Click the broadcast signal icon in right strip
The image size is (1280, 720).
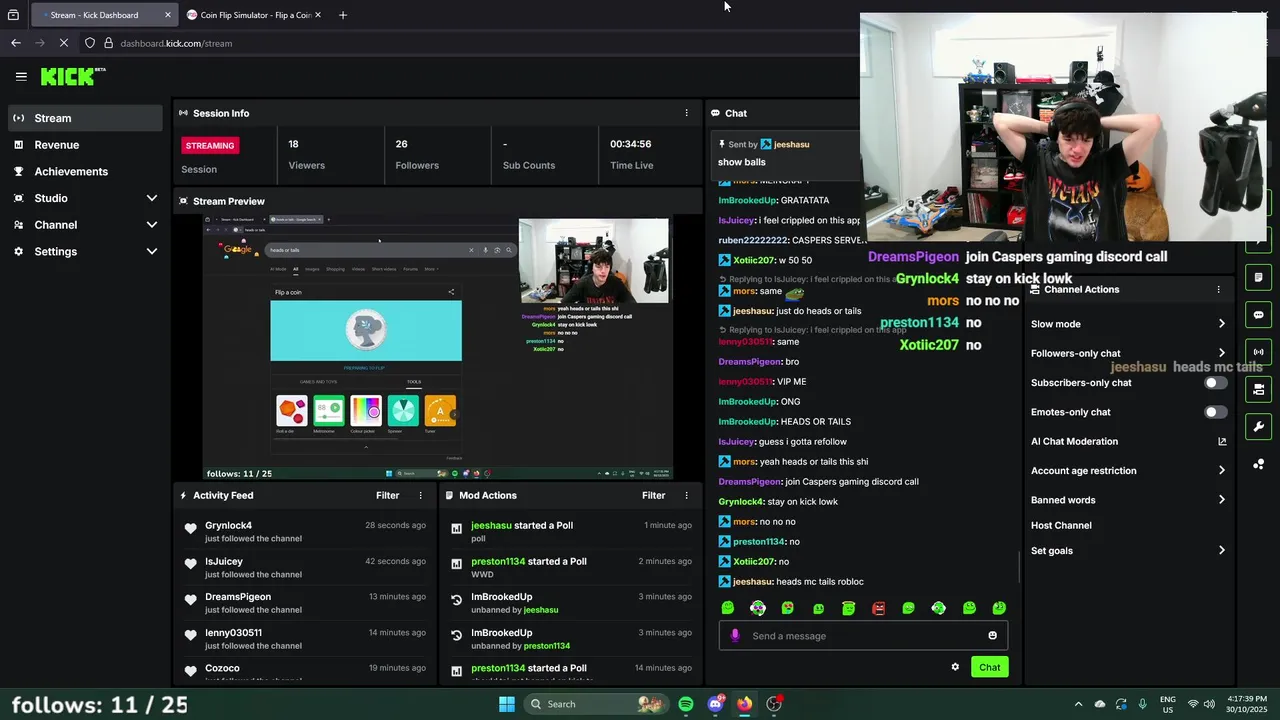coord(1258,352)
